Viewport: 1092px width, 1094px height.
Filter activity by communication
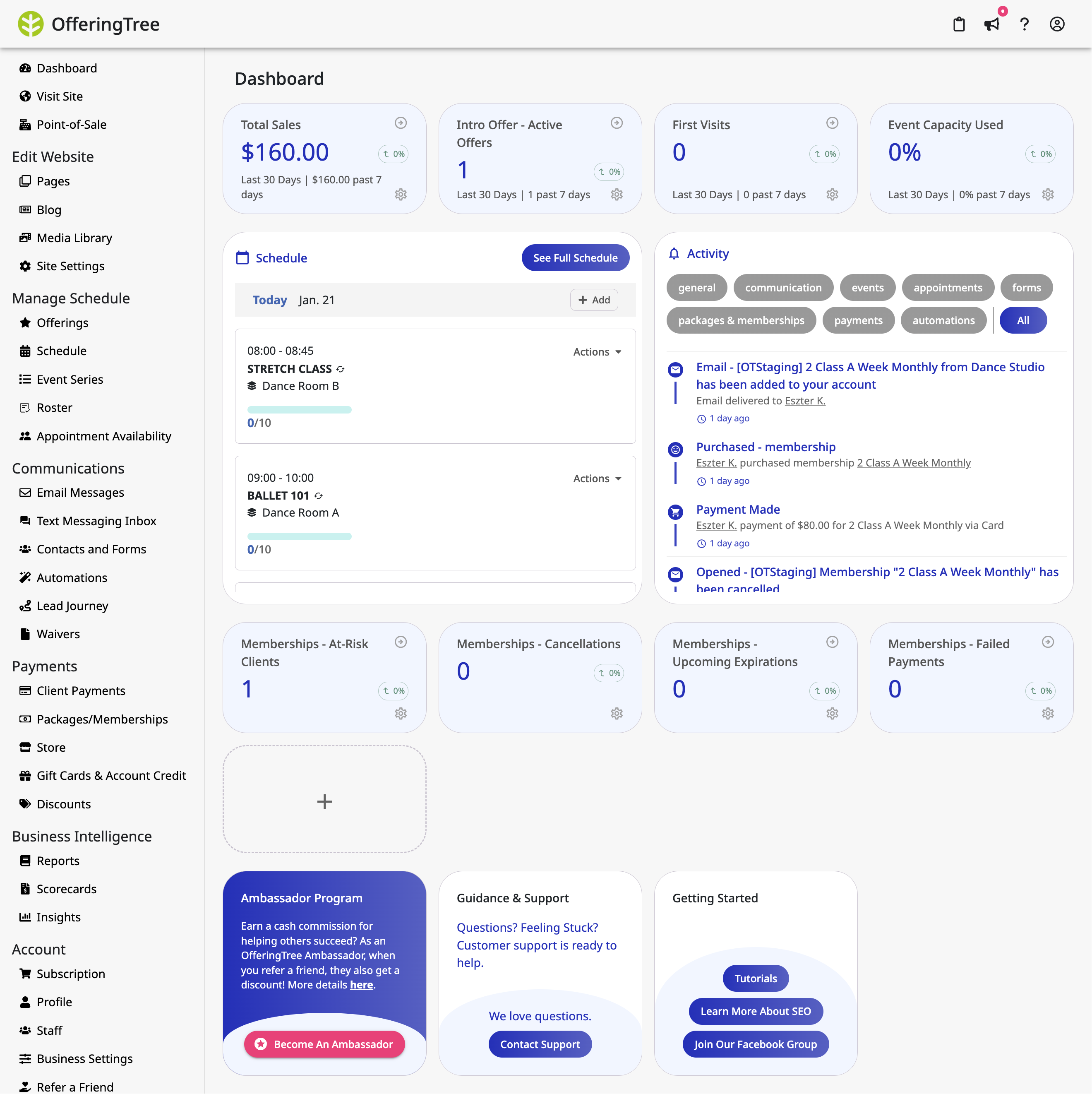783,288
